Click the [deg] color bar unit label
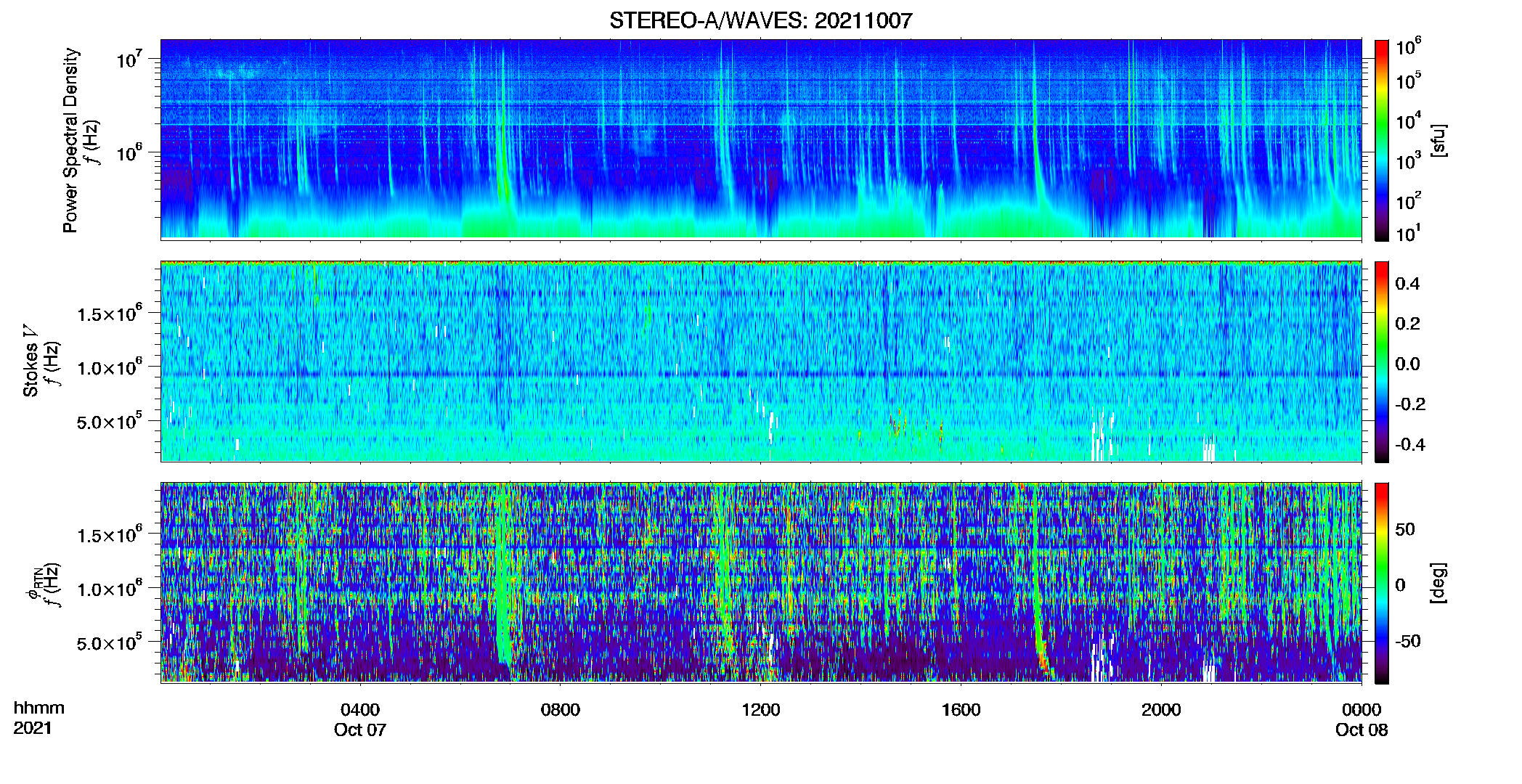Viewport: 1522px width, 784px height. [x=1438, y=583]
